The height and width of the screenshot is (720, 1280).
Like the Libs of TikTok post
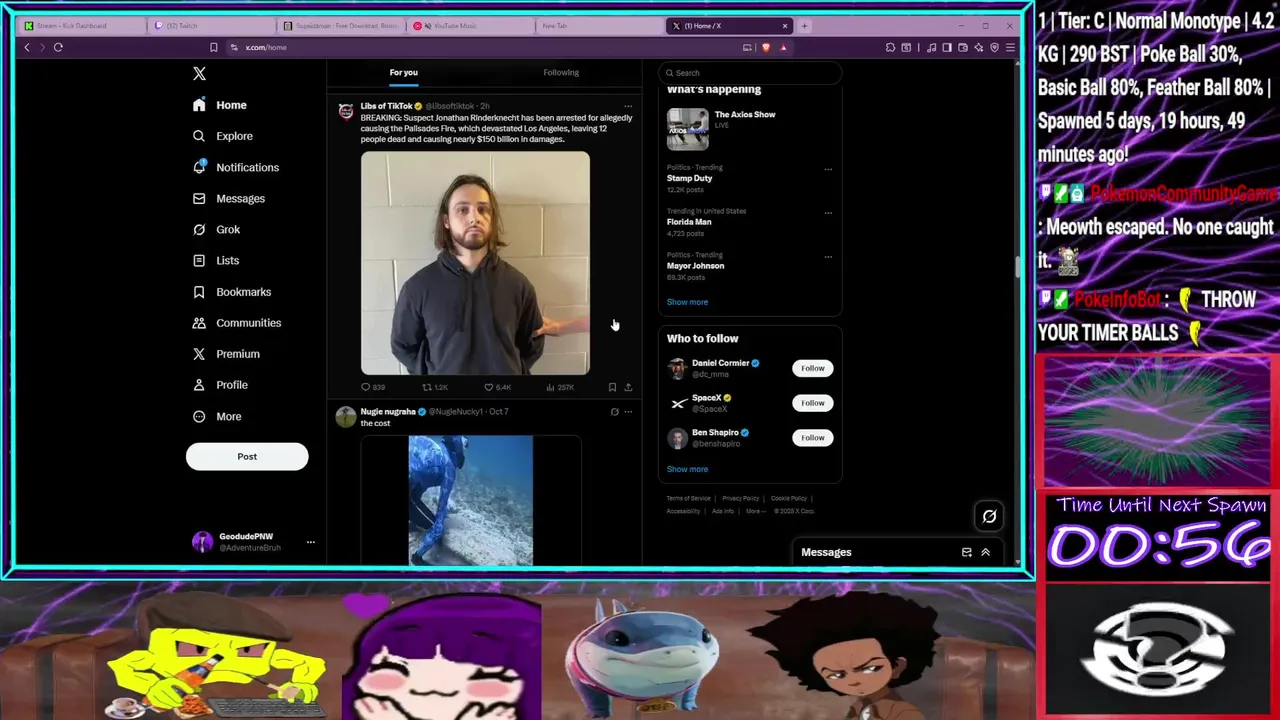[x=497, y=387]
